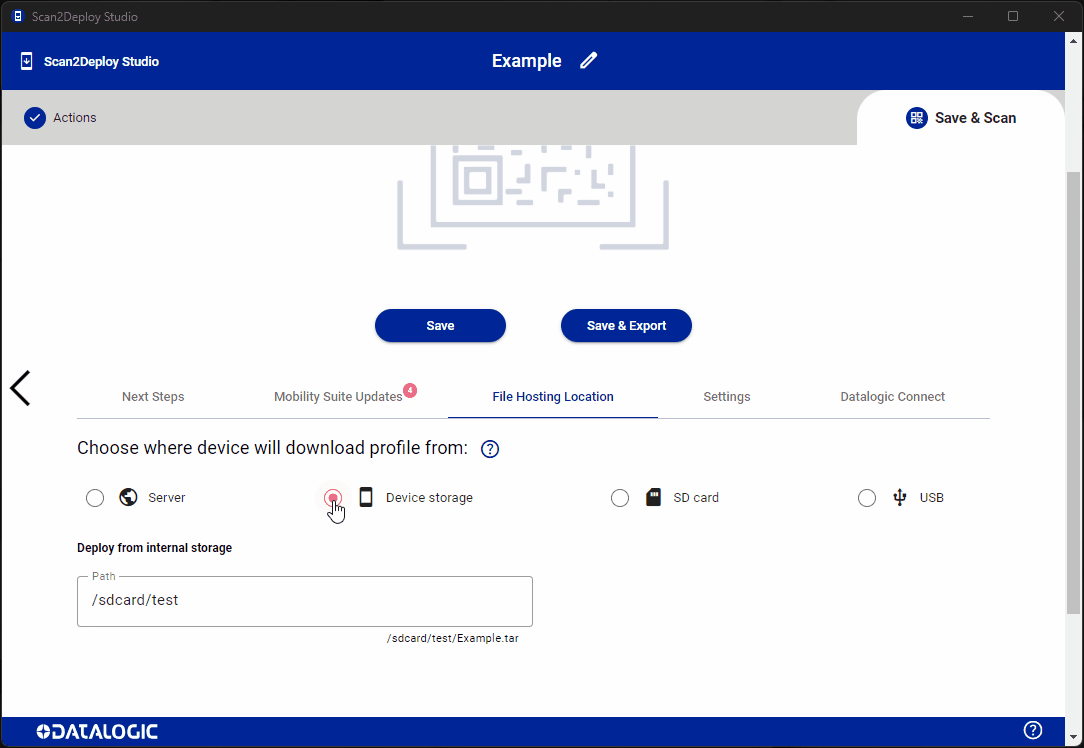Click the /sdcard/test/Example.tar path text
Image resolution: width=1084 pixels, height=748 pixels.
[453, 638]
